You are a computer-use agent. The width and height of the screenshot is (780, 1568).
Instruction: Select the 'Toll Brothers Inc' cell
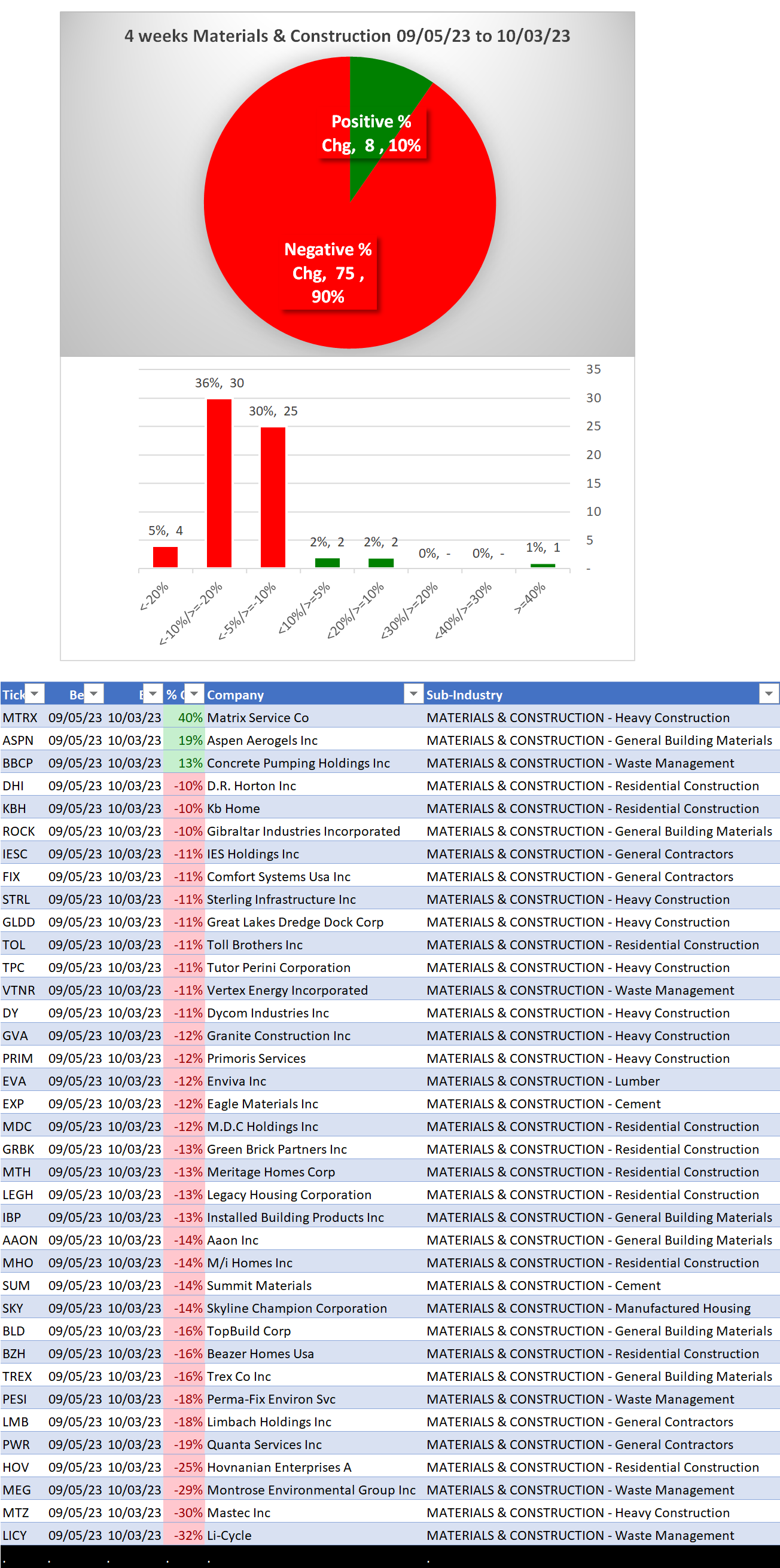tap(314, 945)
